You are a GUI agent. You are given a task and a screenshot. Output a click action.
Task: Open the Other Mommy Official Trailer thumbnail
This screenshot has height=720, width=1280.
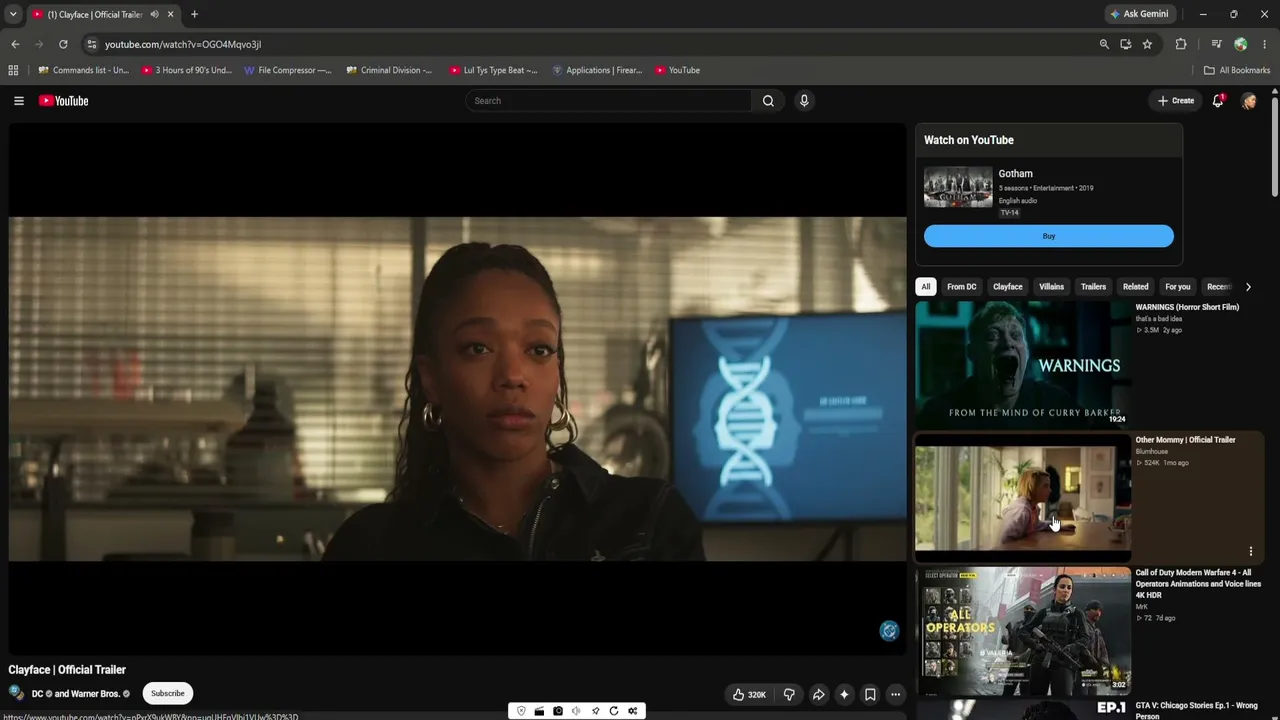[1023, 497]
